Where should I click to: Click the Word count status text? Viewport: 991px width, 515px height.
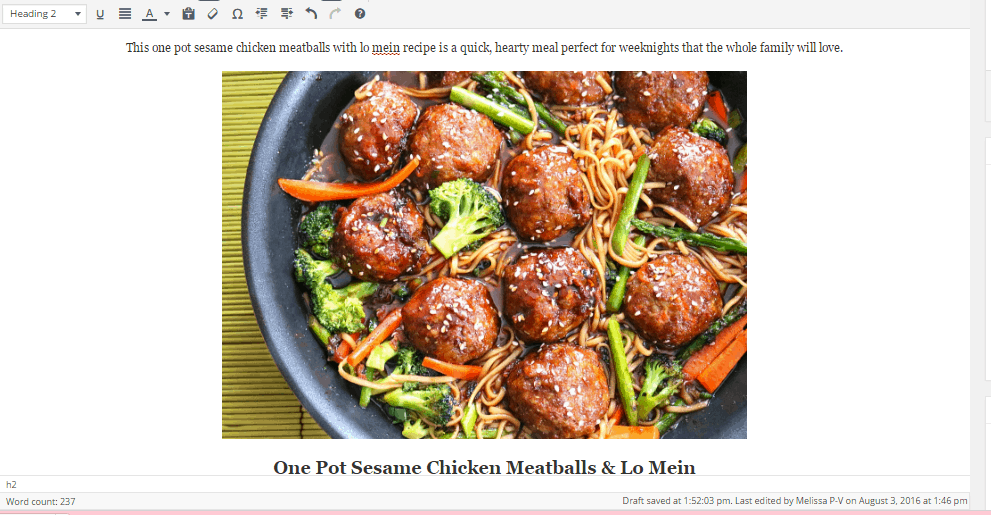[40, 502]
